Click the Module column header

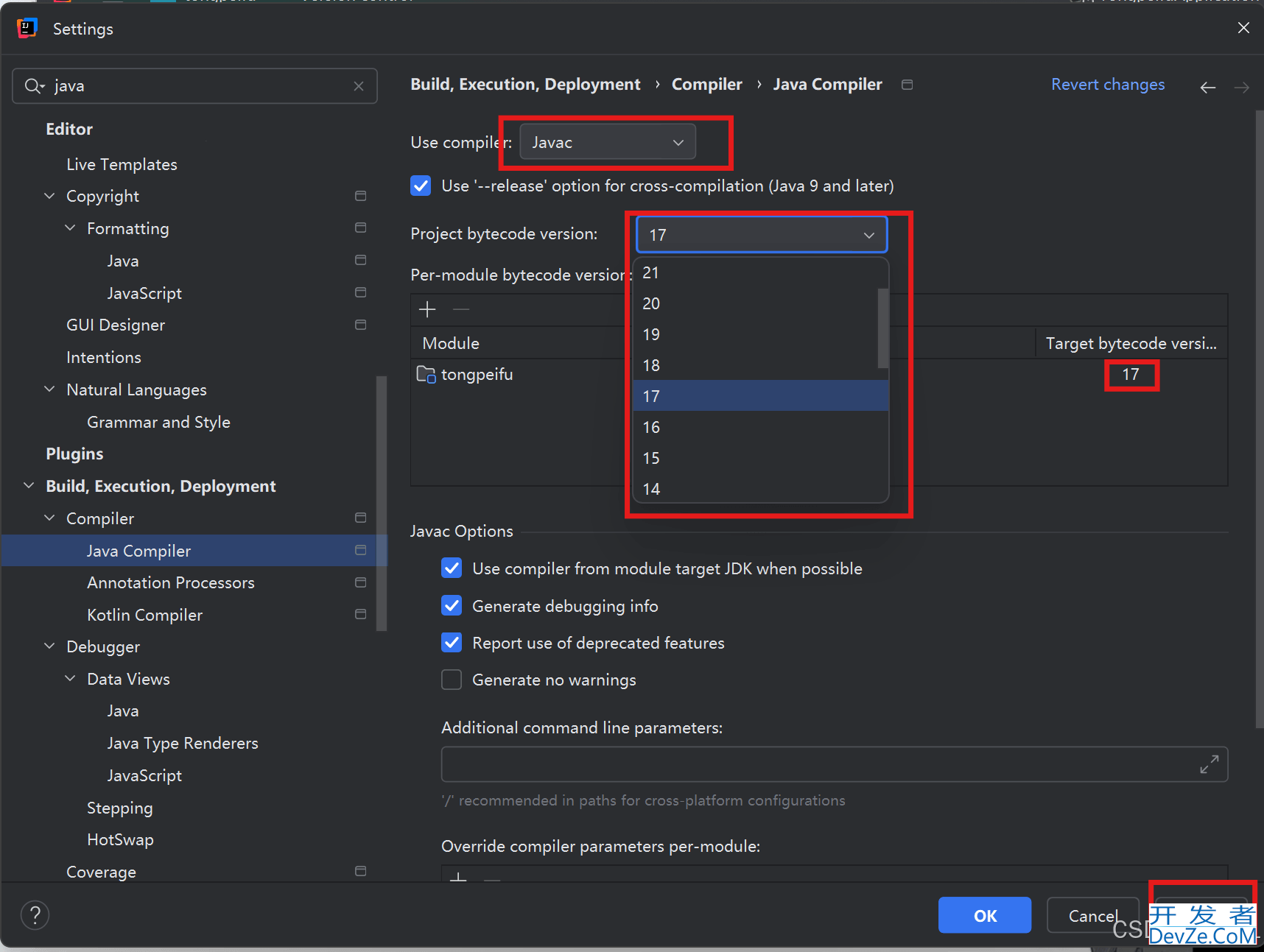451,343
